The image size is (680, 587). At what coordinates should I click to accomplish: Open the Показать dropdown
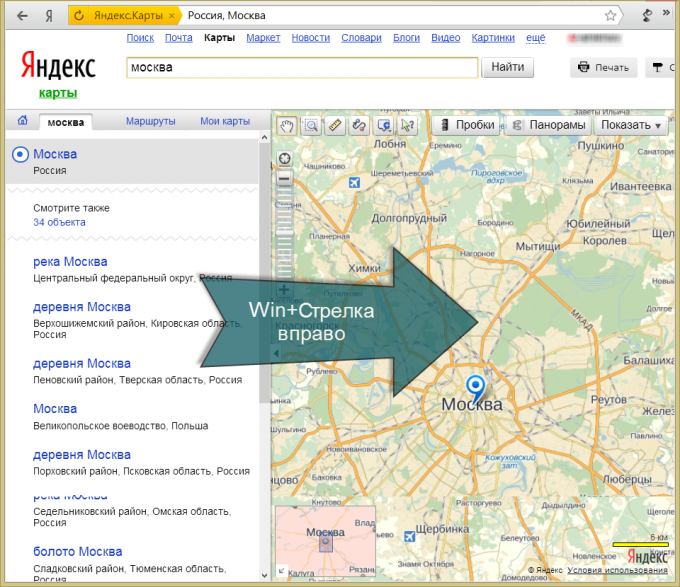click(x=631, y=125)
